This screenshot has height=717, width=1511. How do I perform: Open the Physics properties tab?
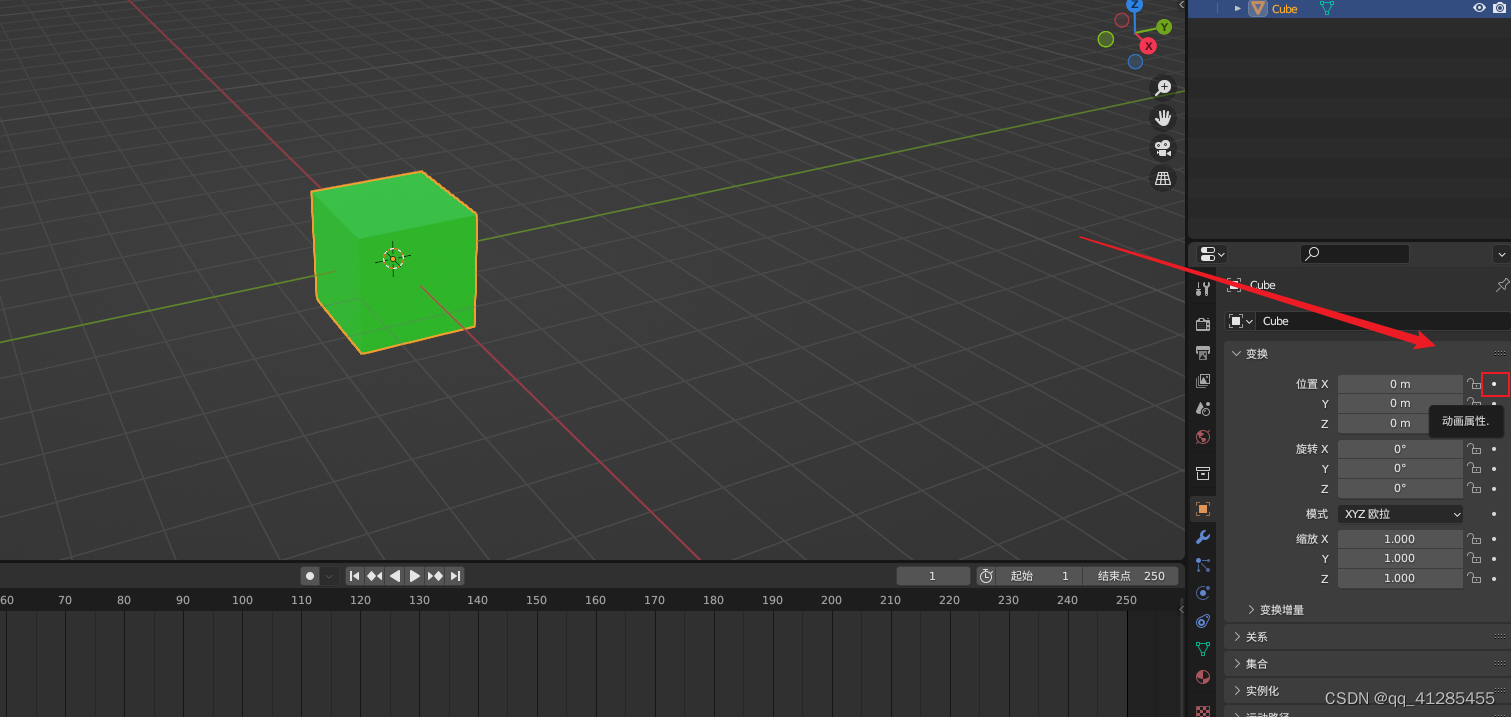(1203, 593)
